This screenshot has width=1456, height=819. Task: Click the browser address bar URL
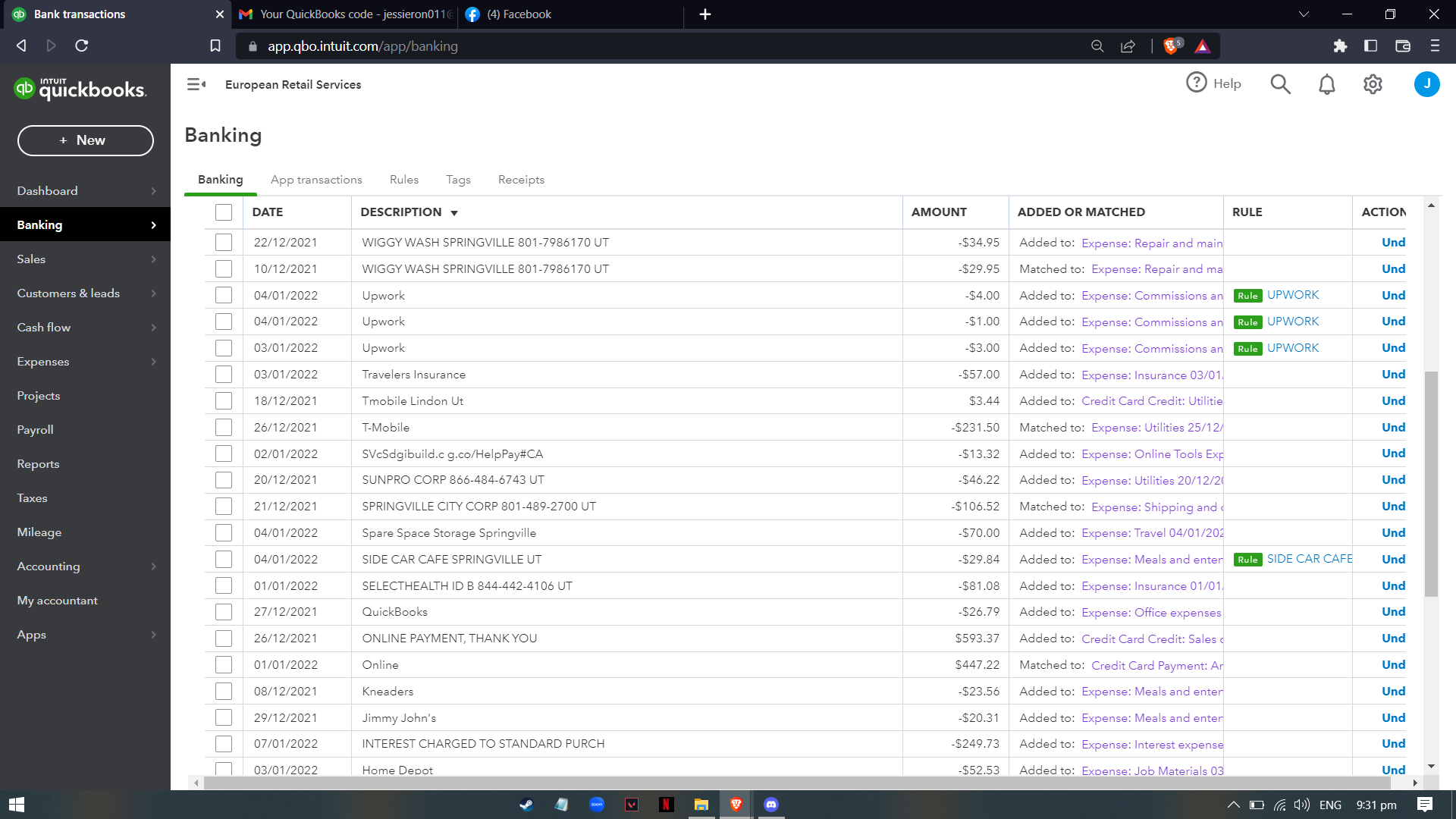[362, 46]
